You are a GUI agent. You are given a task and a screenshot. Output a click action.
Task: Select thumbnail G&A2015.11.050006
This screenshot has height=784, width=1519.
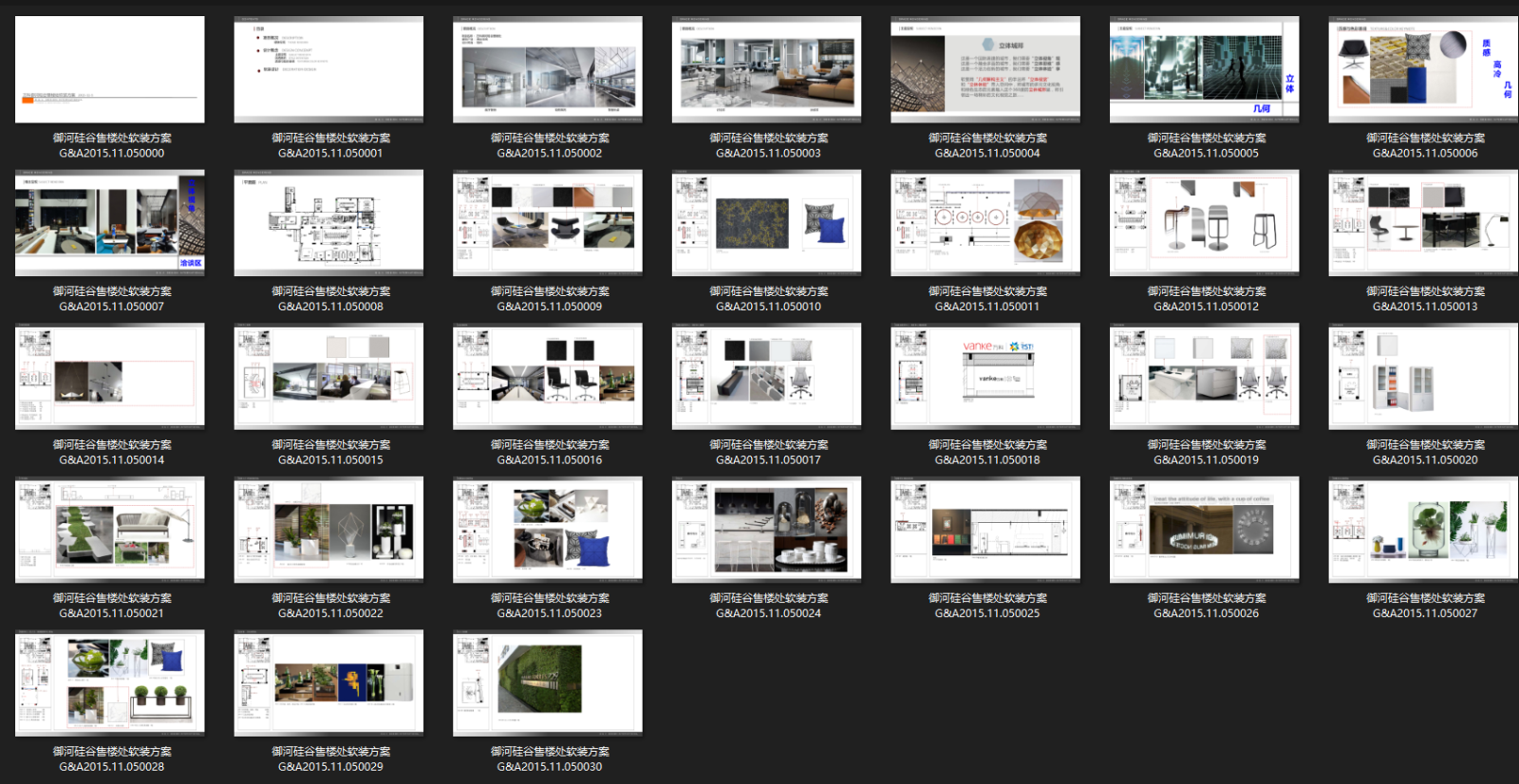pyautogui.click(x=1423, y=69)
